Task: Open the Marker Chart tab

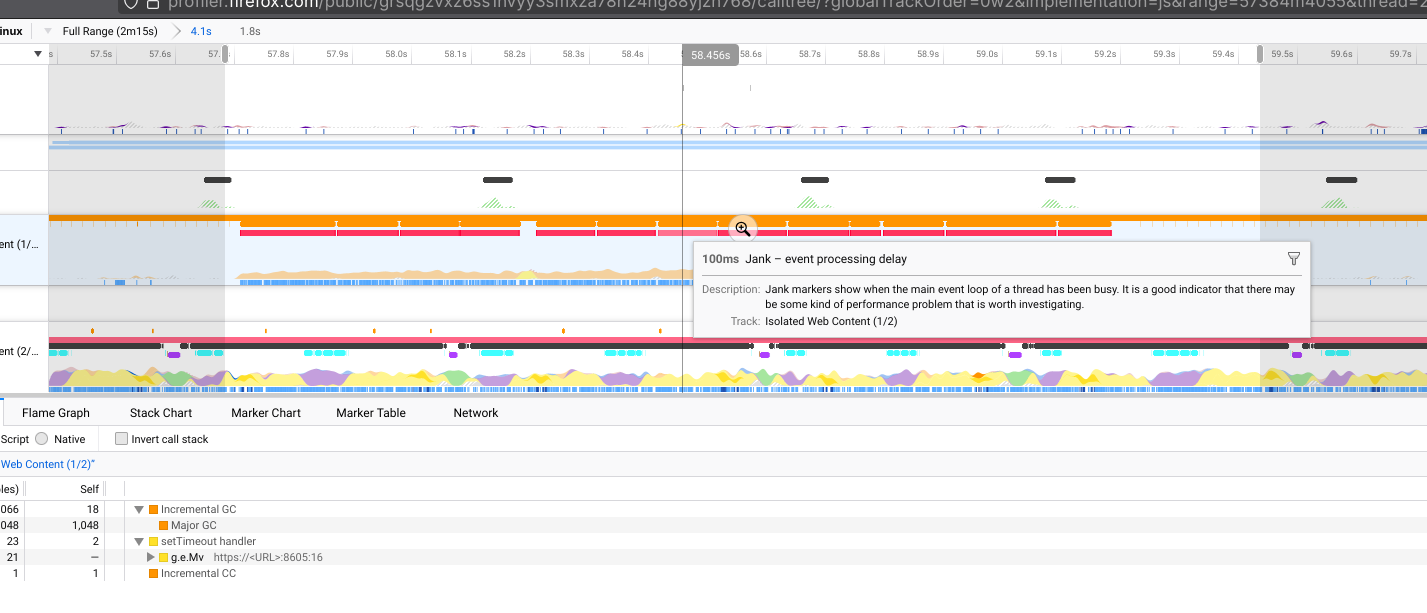Action: 265,413
